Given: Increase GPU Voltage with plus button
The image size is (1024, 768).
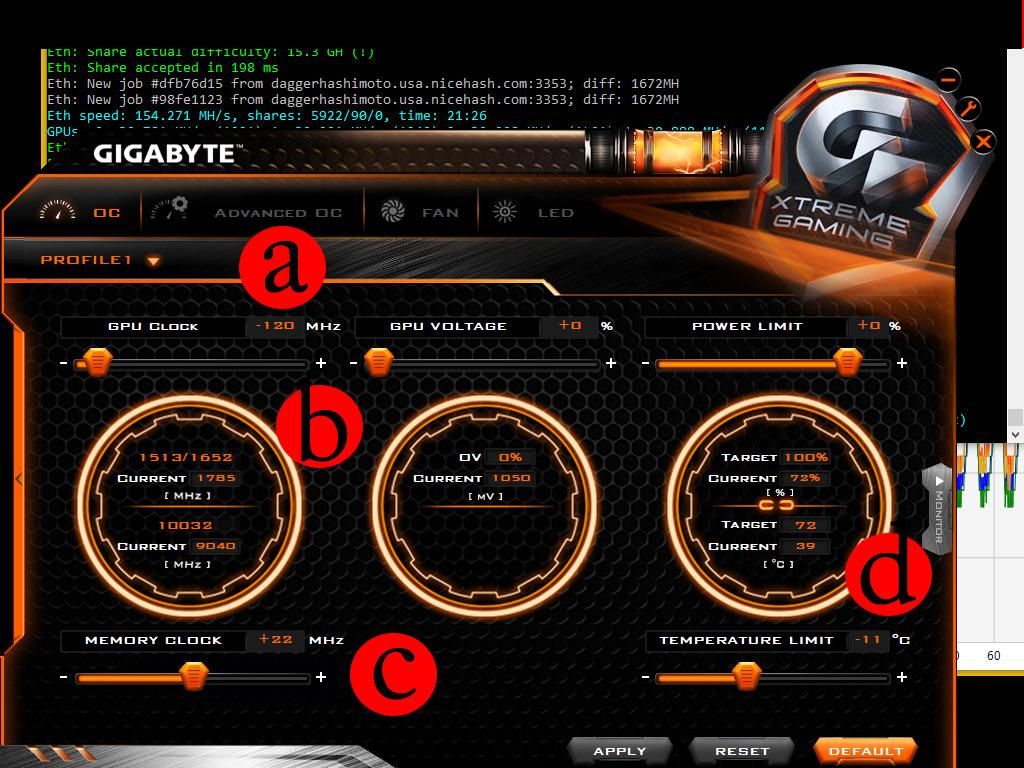Looking at the screenshot, I should click(611, 363).
